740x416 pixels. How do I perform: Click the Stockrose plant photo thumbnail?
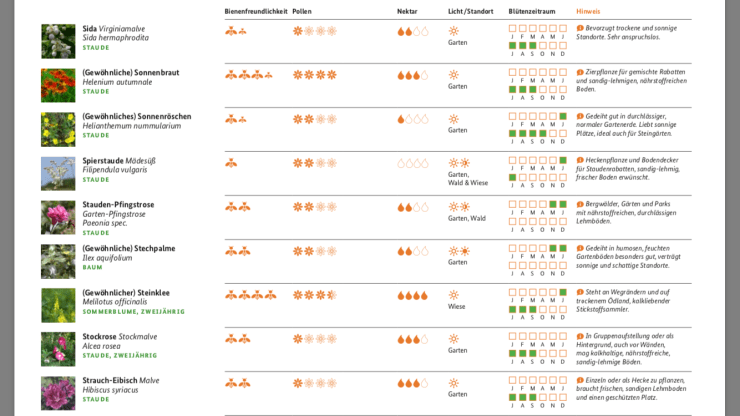pos(58,349)
